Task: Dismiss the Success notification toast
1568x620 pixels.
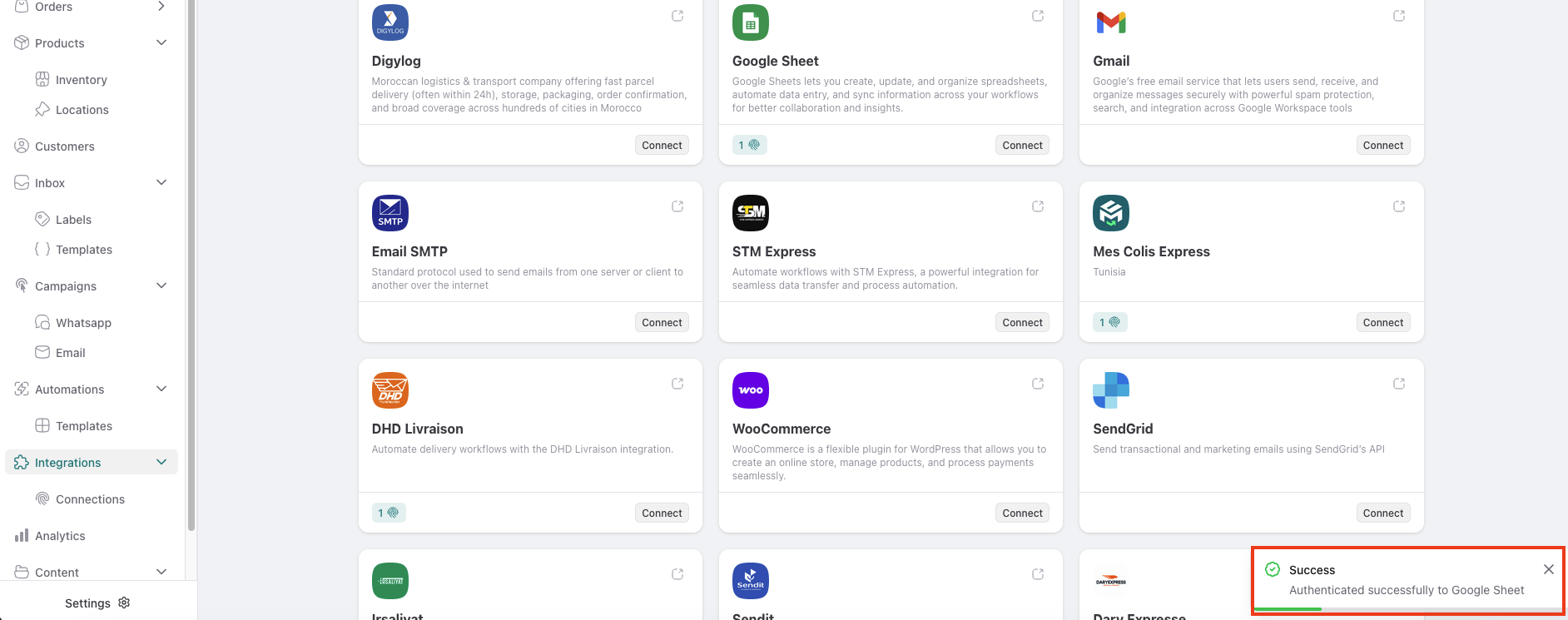Action: tap(1548, 569)
